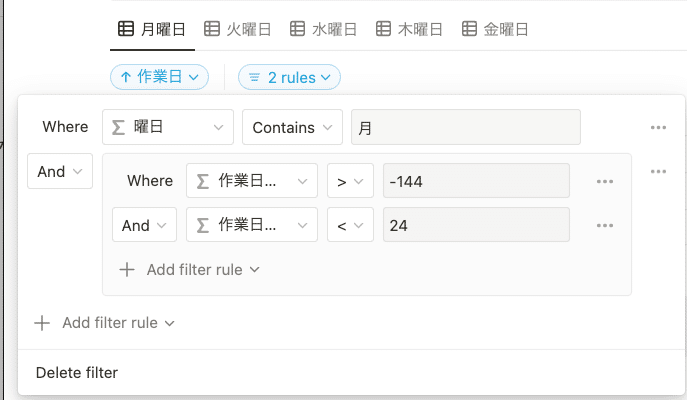Open the 月曜日 tab

(152, 30)
